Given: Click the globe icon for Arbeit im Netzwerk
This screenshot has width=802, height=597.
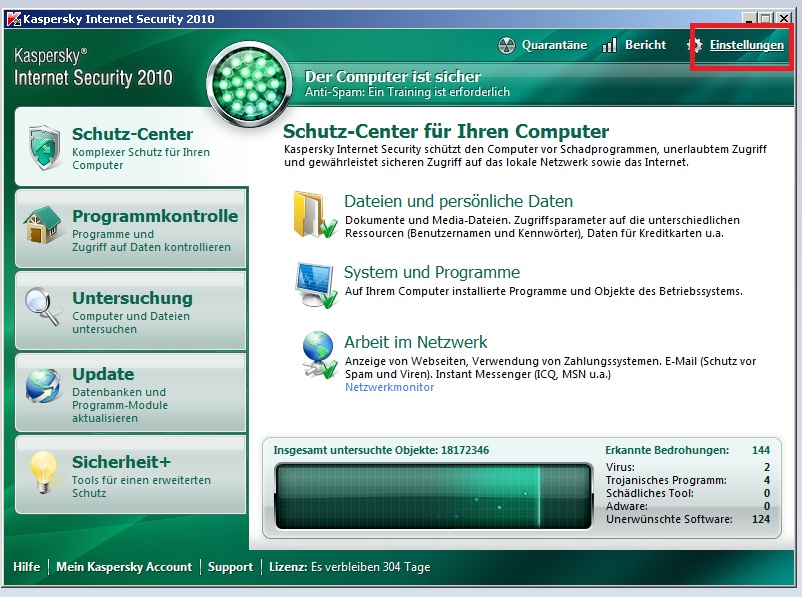Looking at the screenshot, I should click(x=318, y=354).
